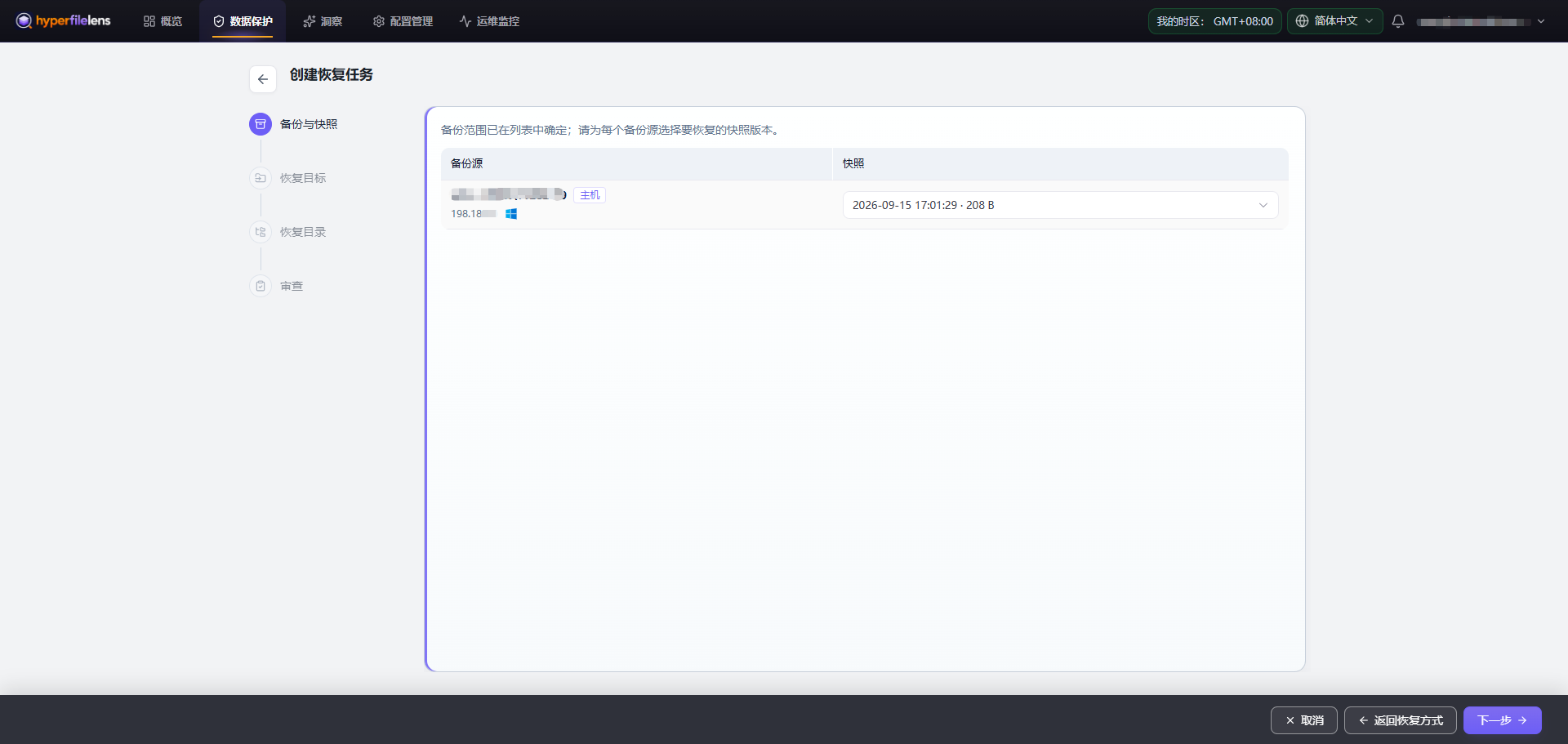Viewport: 1568px width, 744px height.
Task: Click the Windows OS icon in backup source row
Action: point(511,214)
